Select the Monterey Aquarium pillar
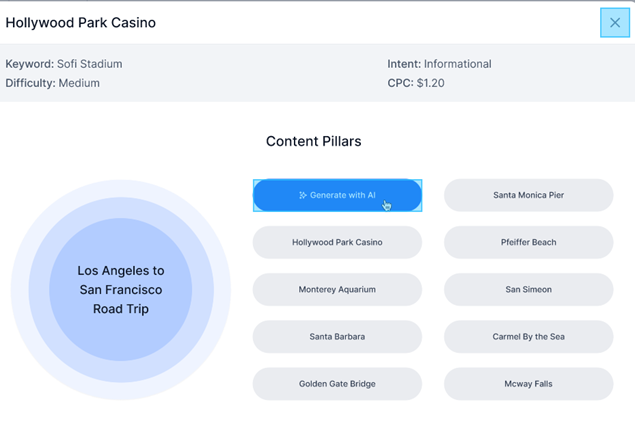Image resolution: width=635 pixels, height=441 pixels. click(x=337, y=290)
